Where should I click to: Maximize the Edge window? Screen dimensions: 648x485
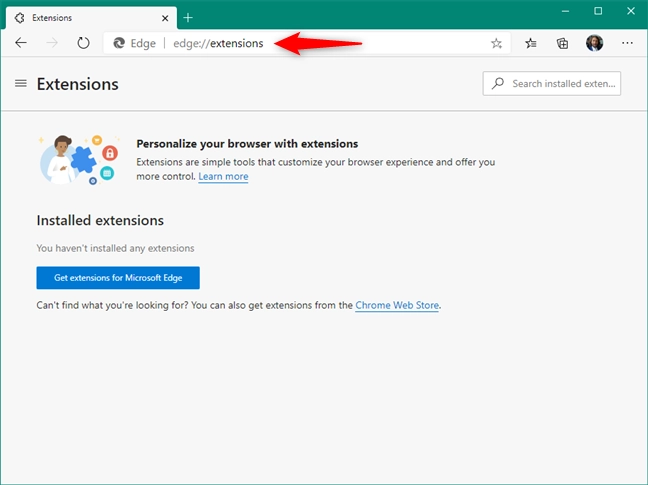point(598,11)
